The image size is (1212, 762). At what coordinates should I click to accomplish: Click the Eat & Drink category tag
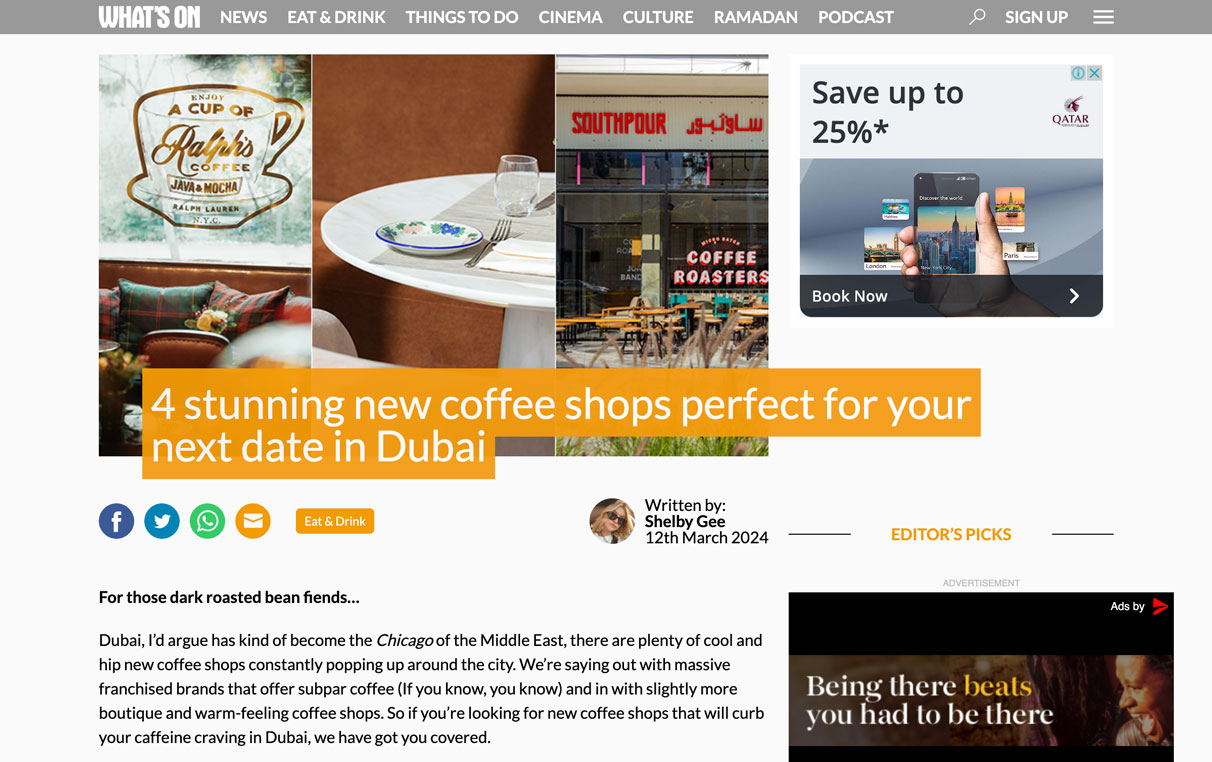335,521
